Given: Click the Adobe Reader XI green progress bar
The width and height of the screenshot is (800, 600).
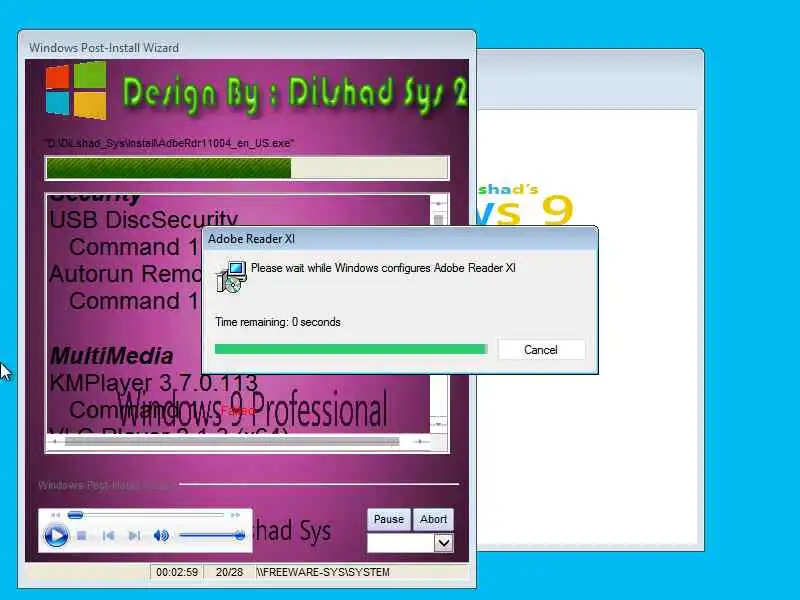Looking at the screenshot, I should (351, 349).
